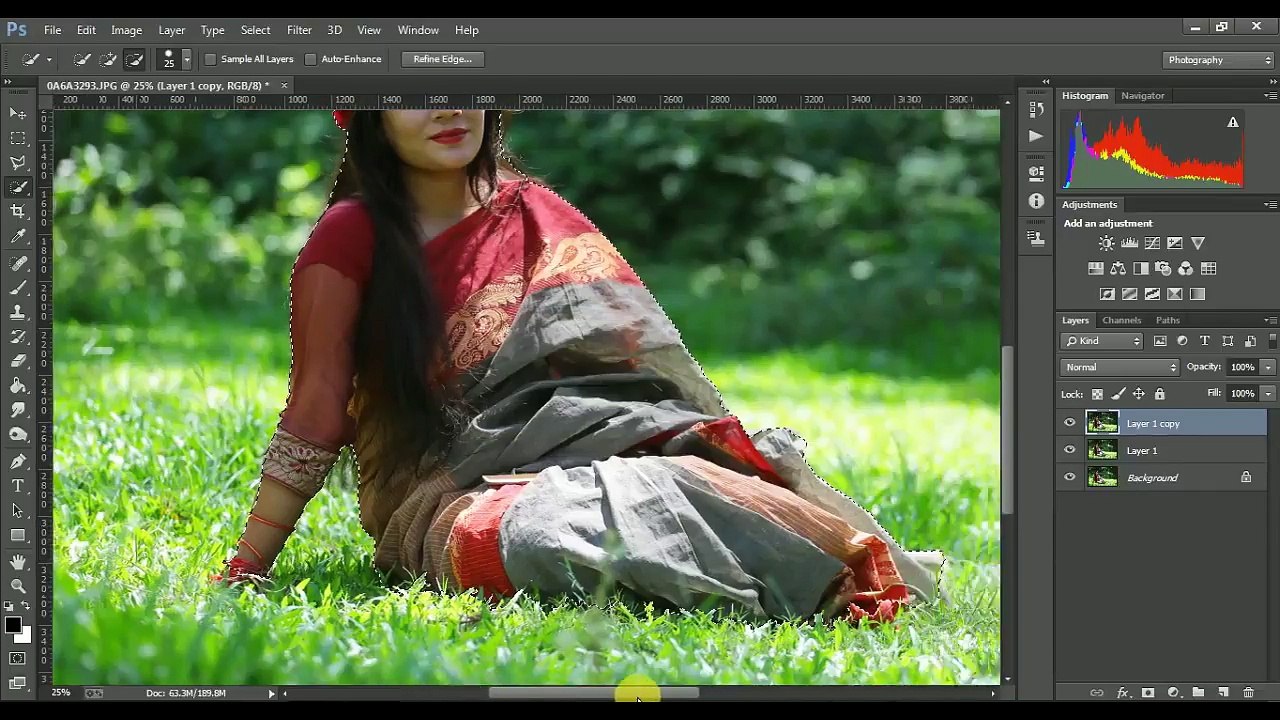Switch to the Paths tab
This screenshot has width=1280, height=720.
point(1167,320)
